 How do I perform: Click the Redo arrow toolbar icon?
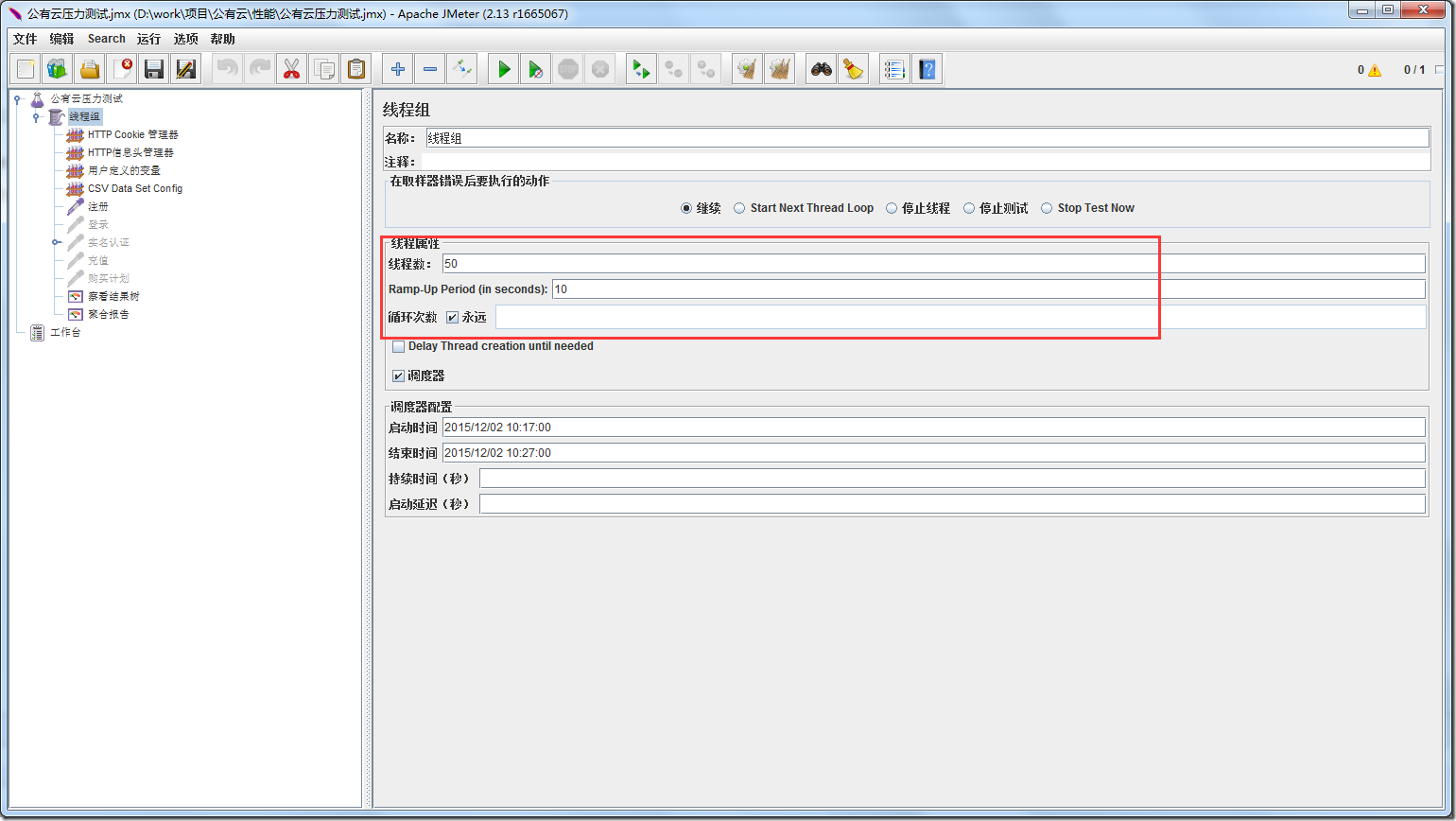click(260, 69)
